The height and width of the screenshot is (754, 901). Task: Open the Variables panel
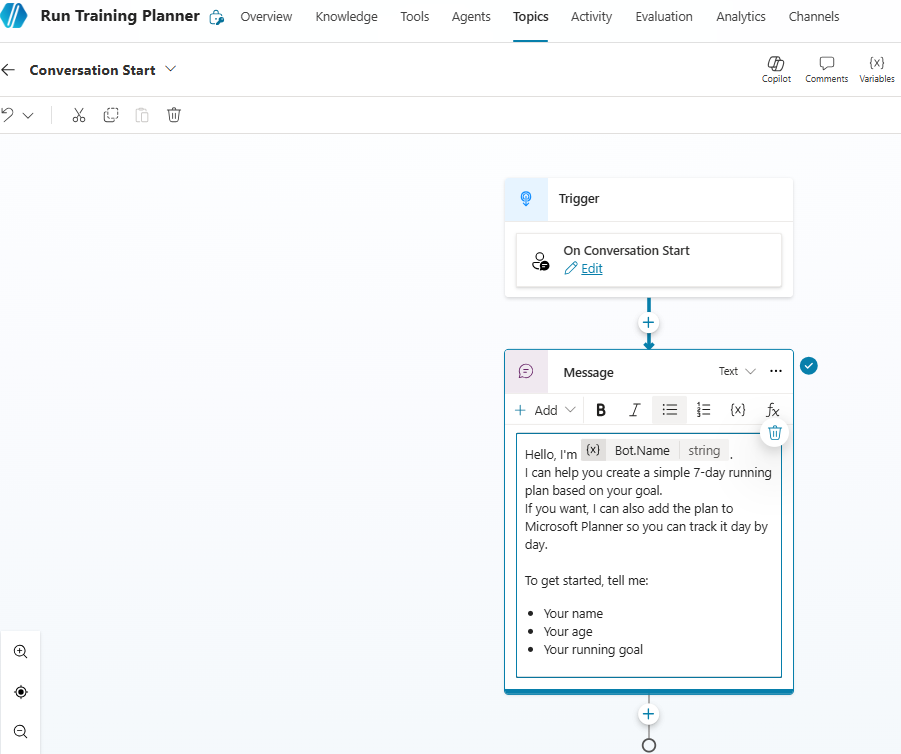[876, 69]
